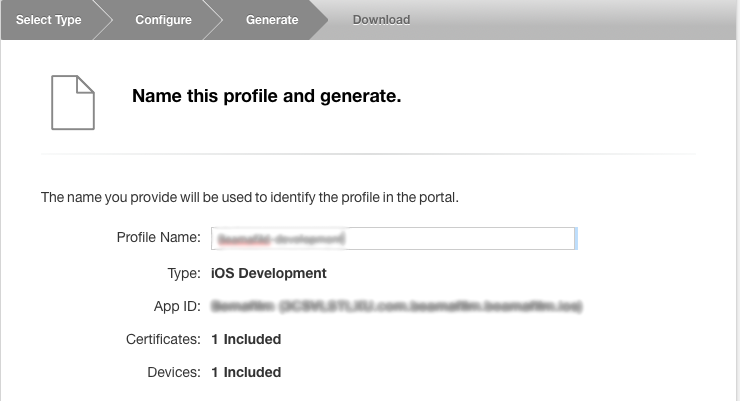Click the App ID label
Viewport: 740px width, 401px height.
tap(178, 305)
